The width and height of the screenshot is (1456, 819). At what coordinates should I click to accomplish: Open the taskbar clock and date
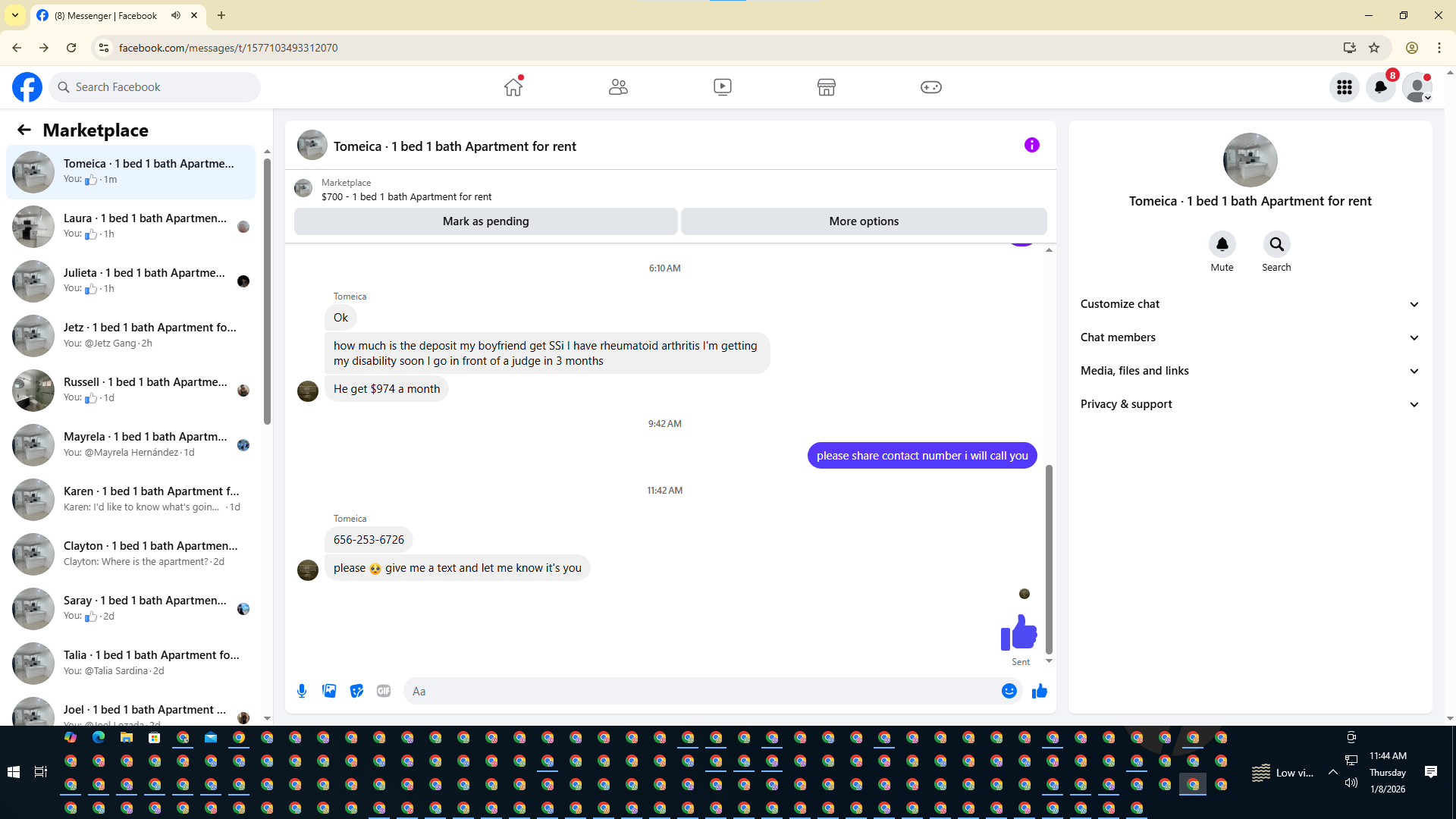click(1388, 772)
